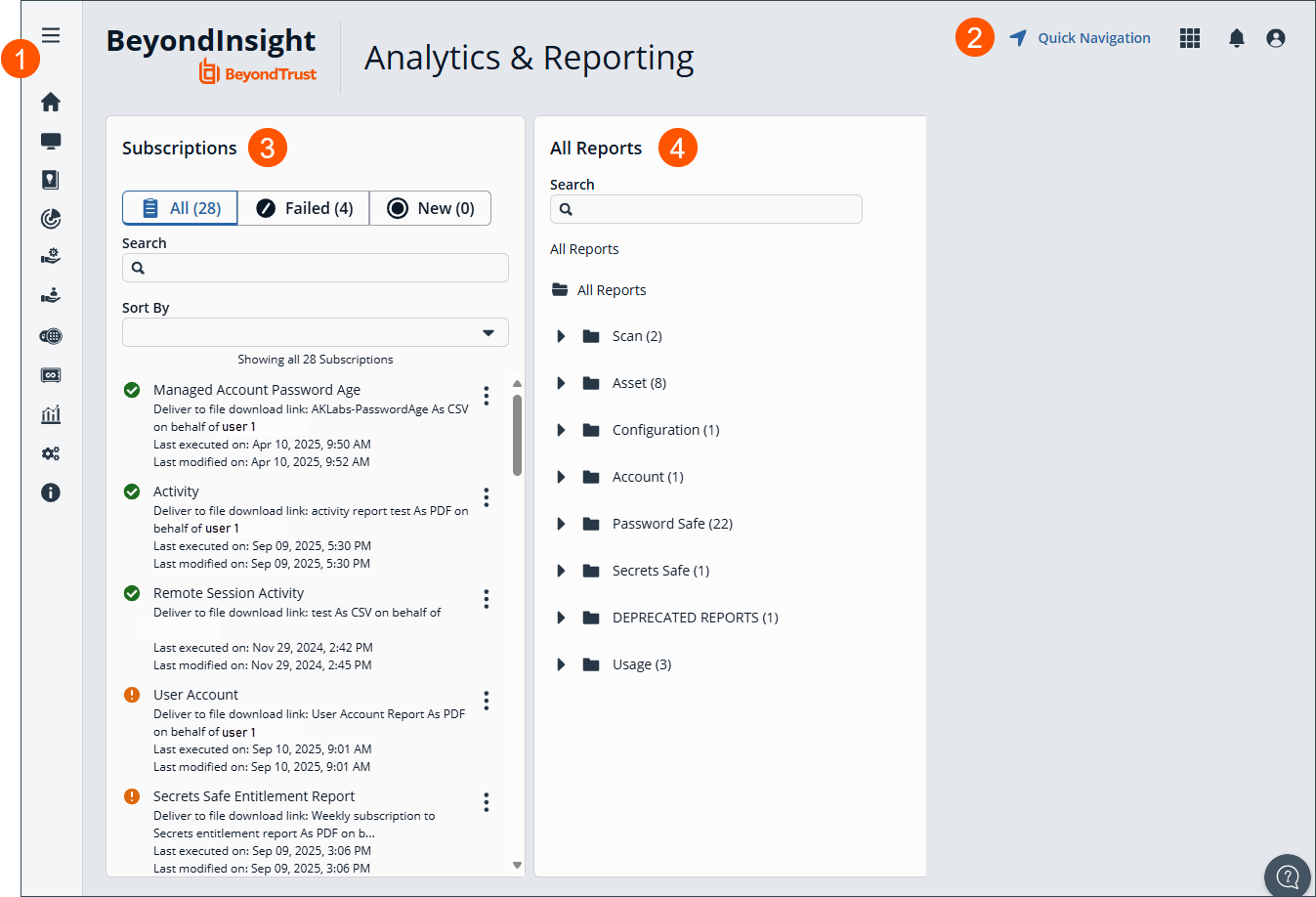Open the Sort By dropdown
Image resolution: width=1316 pixels, height=897 pixels.
(316, 332)
